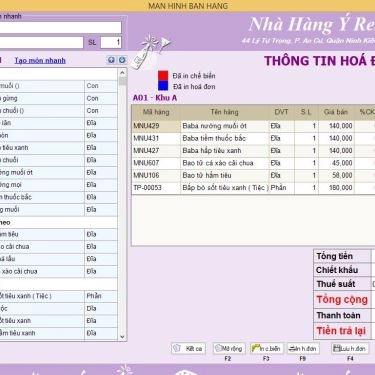This screenshot has height=375, width=375.
Task: Click the In c.biến print button
Action: [x=266, y=349]
